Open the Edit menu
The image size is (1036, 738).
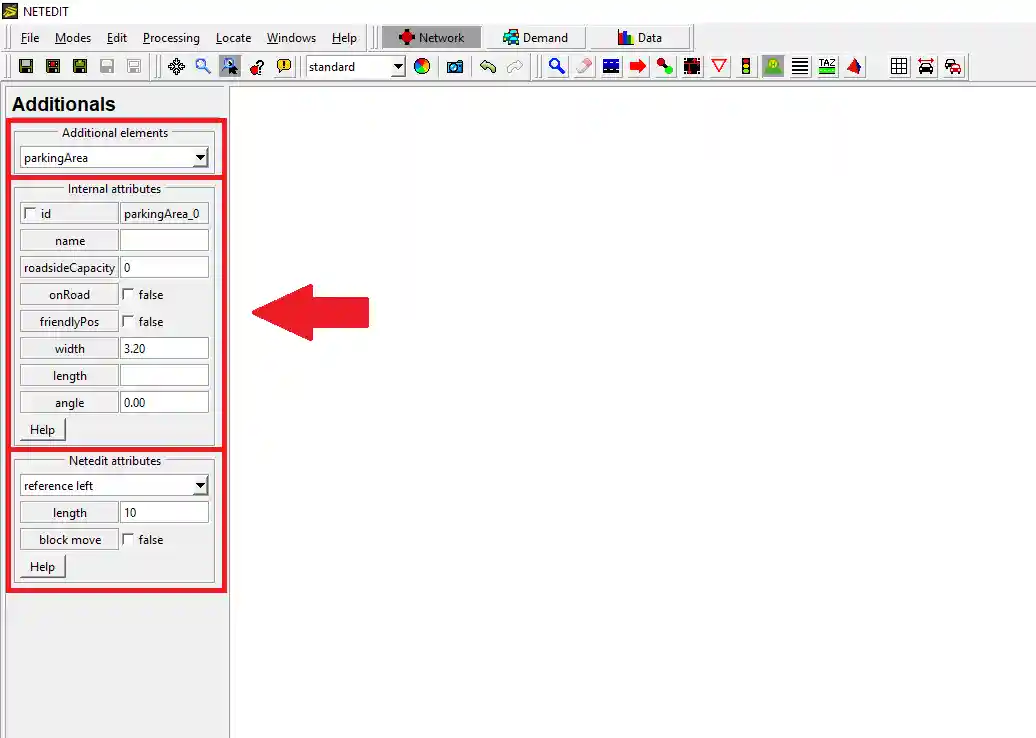point(117,38)
